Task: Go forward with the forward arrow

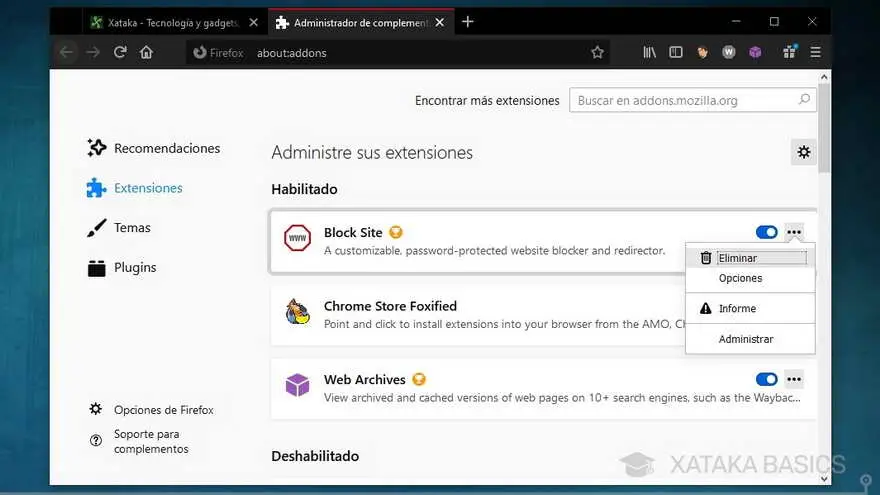Action: (x=93, y=53)
